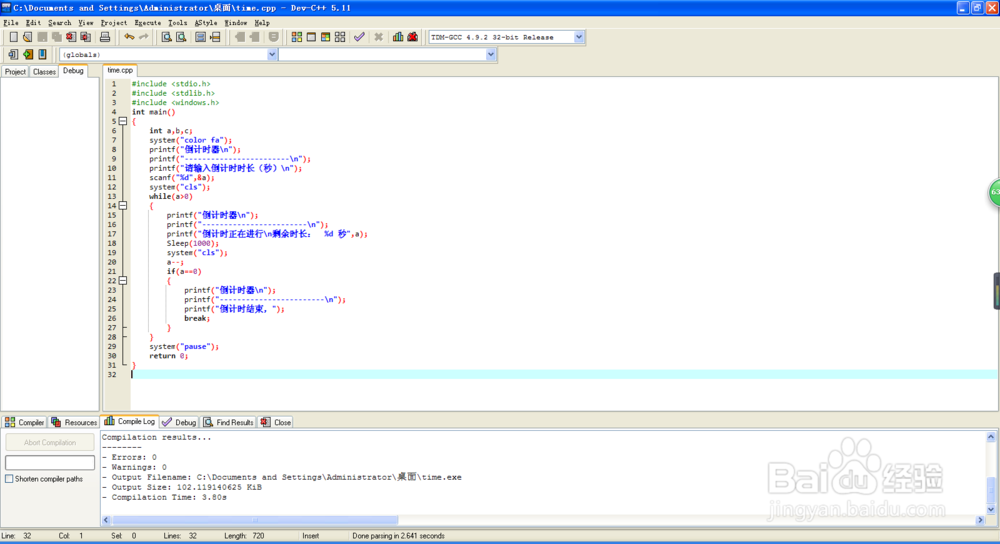This screenshot has width=1000, height=544.
Task: Click the empty field under Abort Compilation
Action: tap(50, 462)
